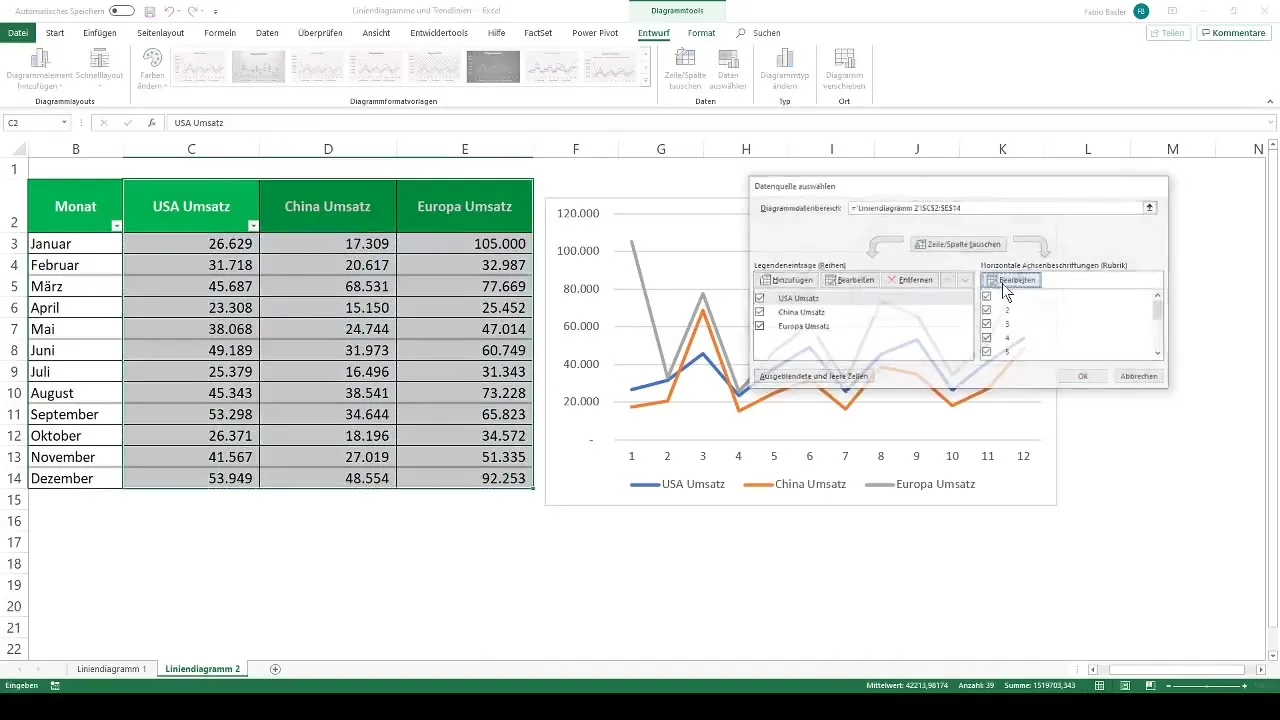Open the Format ribbon tab
Viewport: 1280px width, 720px height.
click(701, 33)
